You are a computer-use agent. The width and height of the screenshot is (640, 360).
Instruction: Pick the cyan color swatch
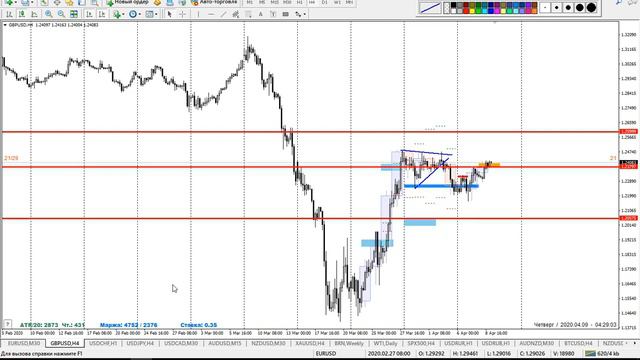click(484, 11)
